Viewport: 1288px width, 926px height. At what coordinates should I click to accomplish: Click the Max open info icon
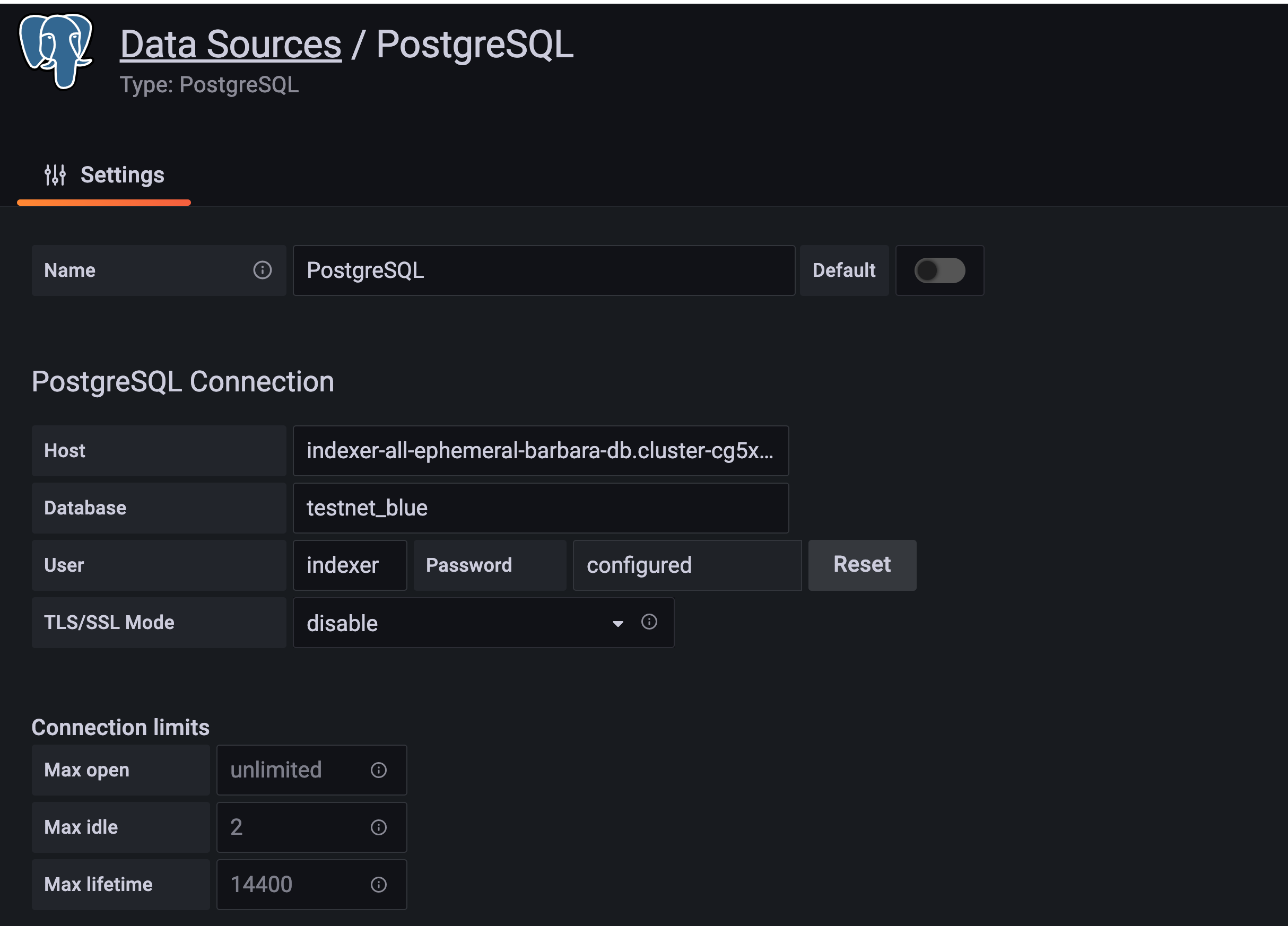(379, 770)
